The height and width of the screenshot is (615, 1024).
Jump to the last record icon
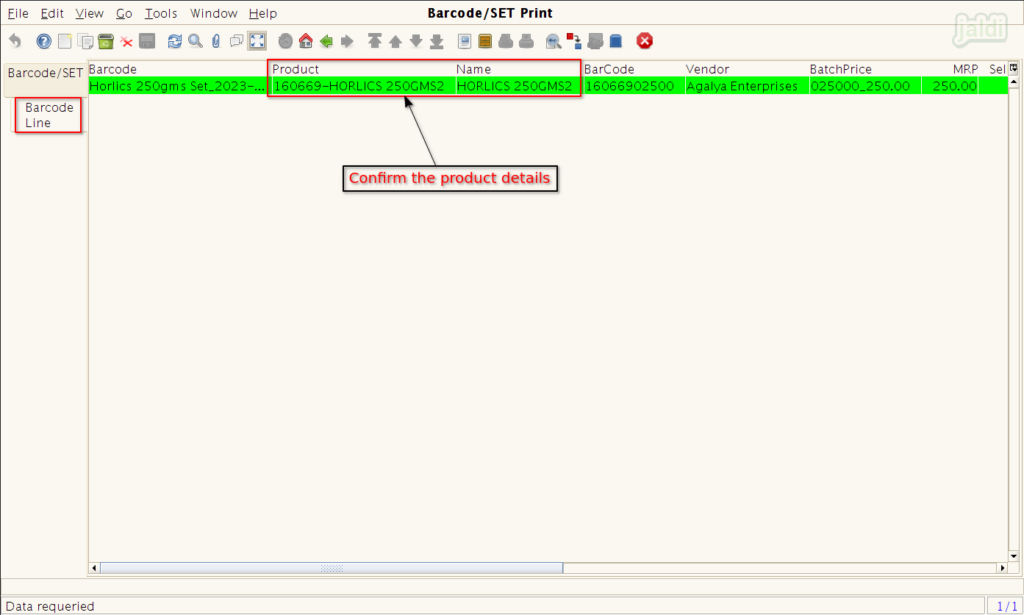(x=437, y=41)
